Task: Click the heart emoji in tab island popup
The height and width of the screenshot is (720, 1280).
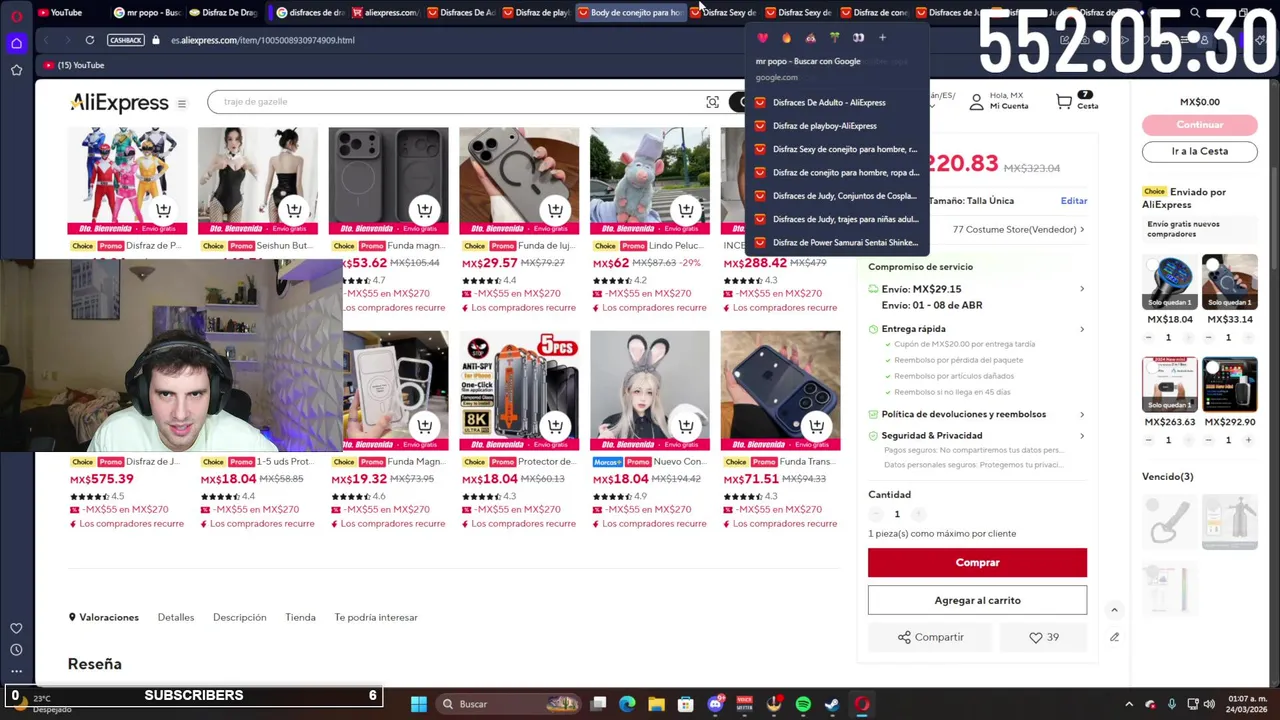Action: [x=762, y=38]
